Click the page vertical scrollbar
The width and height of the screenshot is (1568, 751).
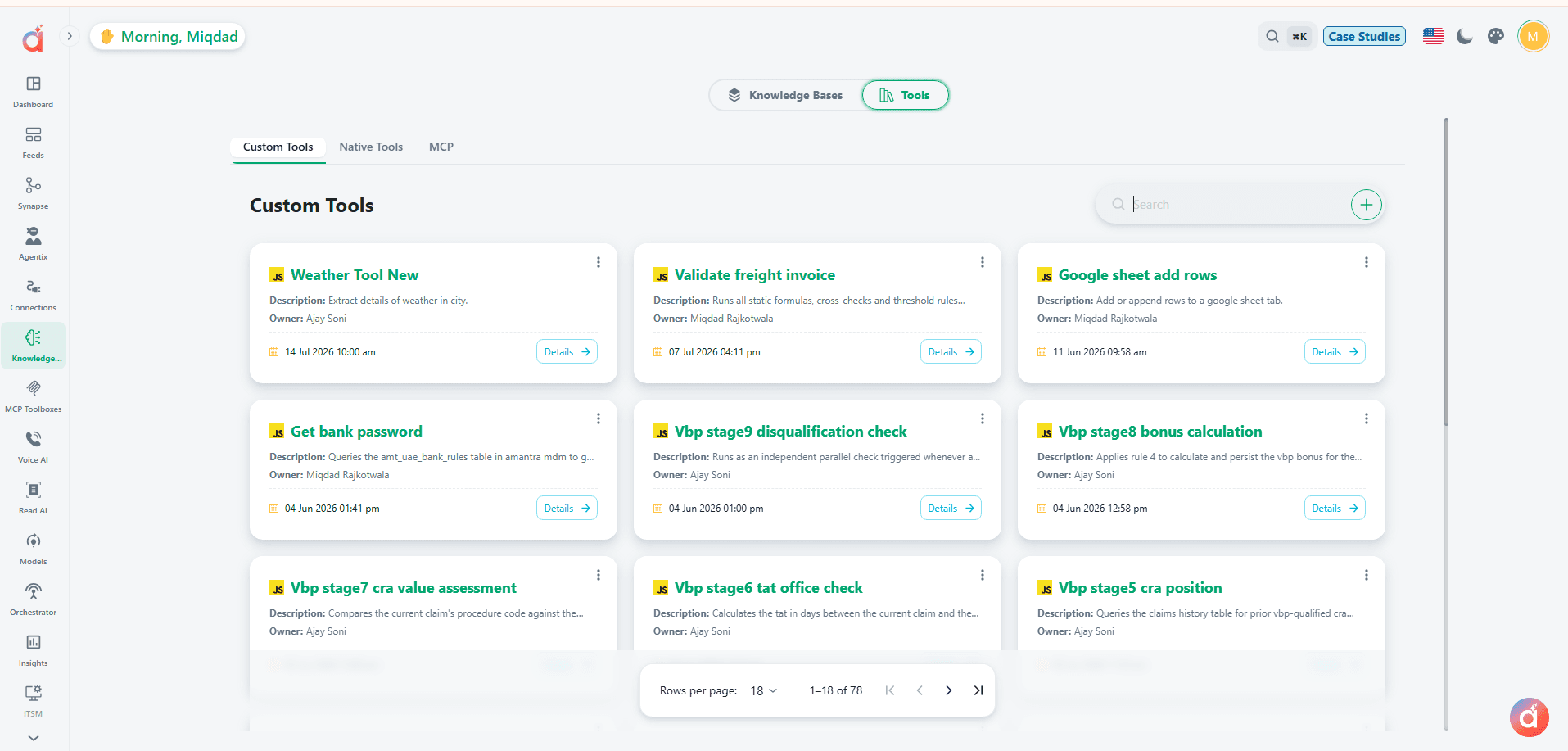(1446, 270)
